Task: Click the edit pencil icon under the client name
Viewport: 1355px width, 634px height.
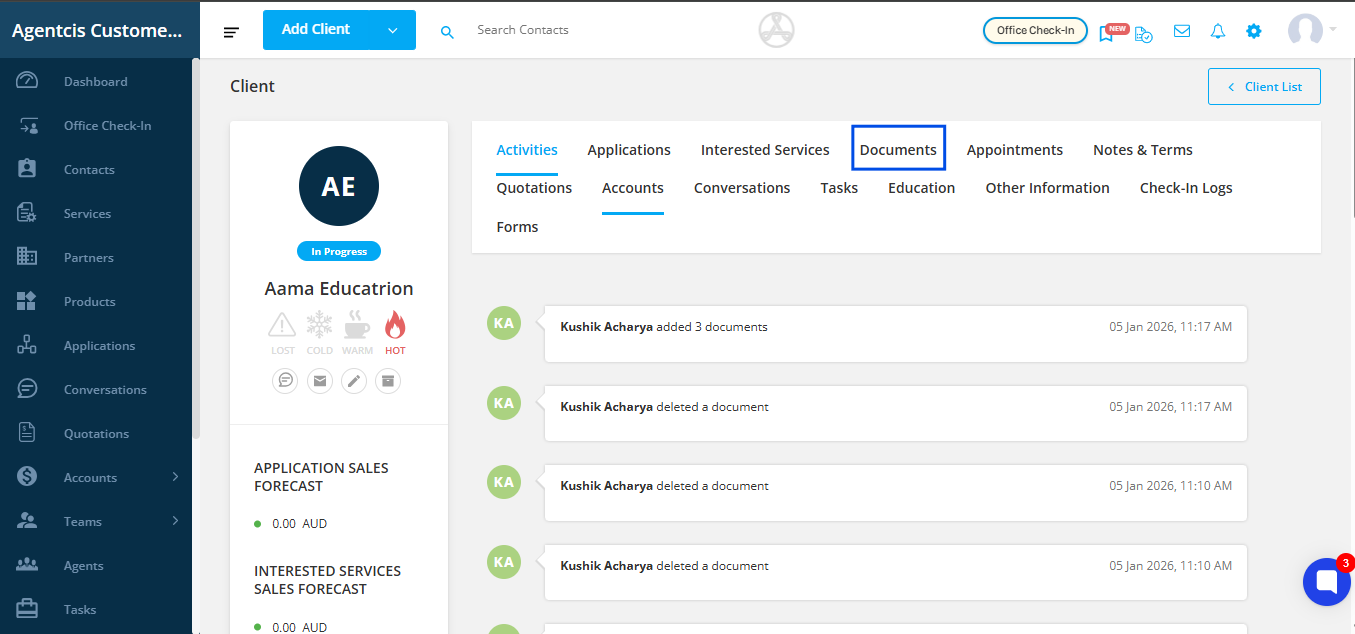Action: 354,380
